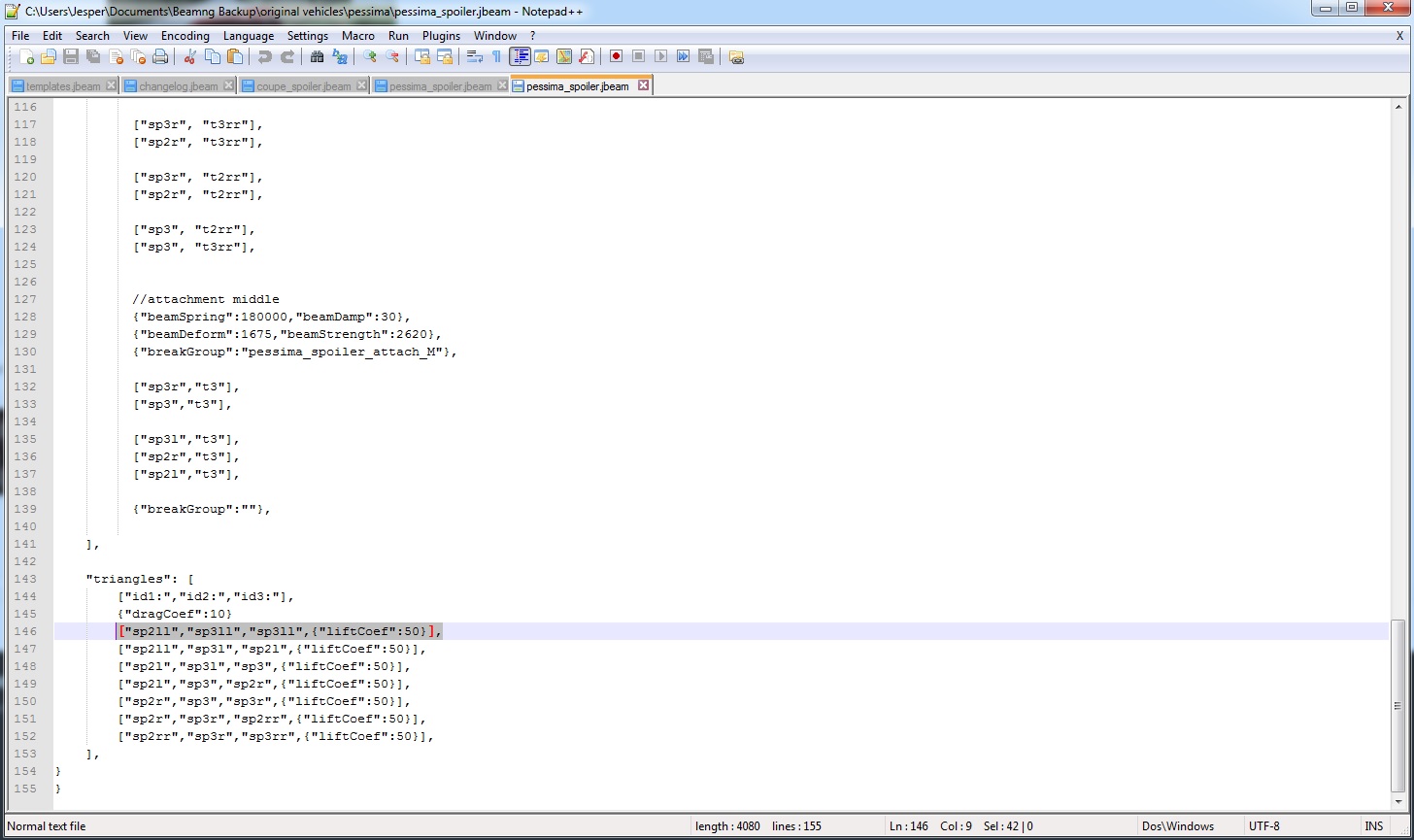Close the current document via menu-bar X

pyautogui.click(x=1399, y=36)
